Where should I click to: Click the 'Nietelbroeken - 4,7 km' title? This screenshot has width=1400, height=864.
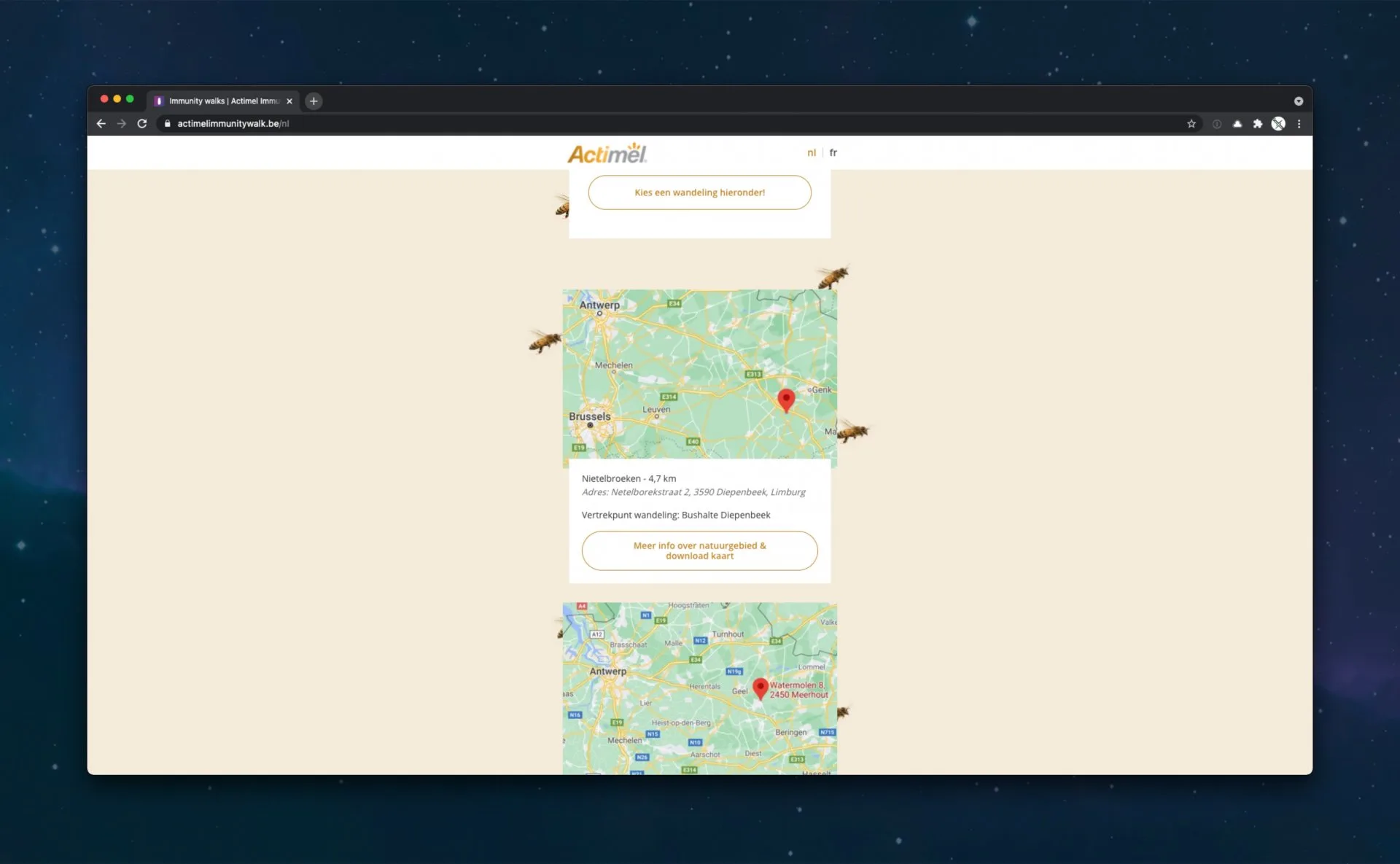629,478
